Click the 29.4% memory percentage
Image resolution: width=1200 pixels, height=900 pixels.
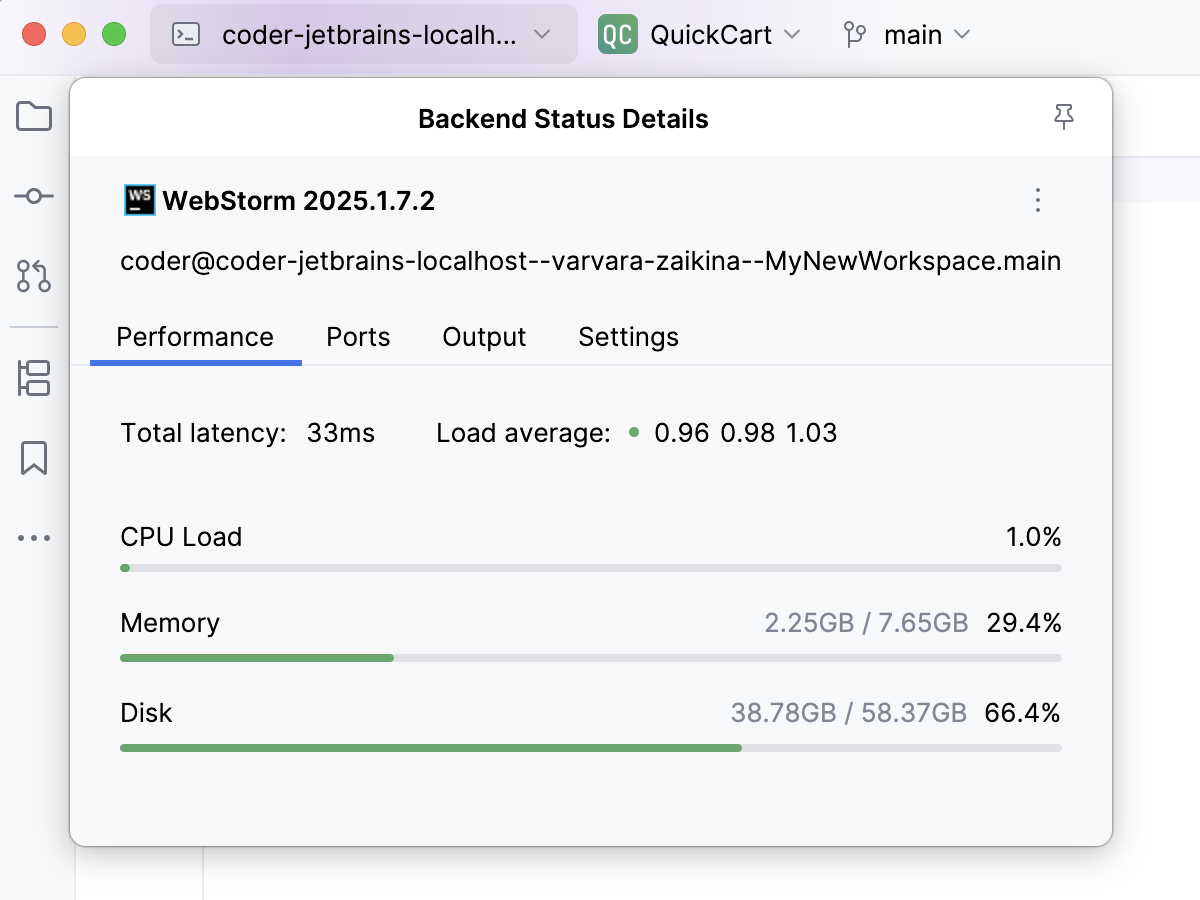(x=1024, y=623)
